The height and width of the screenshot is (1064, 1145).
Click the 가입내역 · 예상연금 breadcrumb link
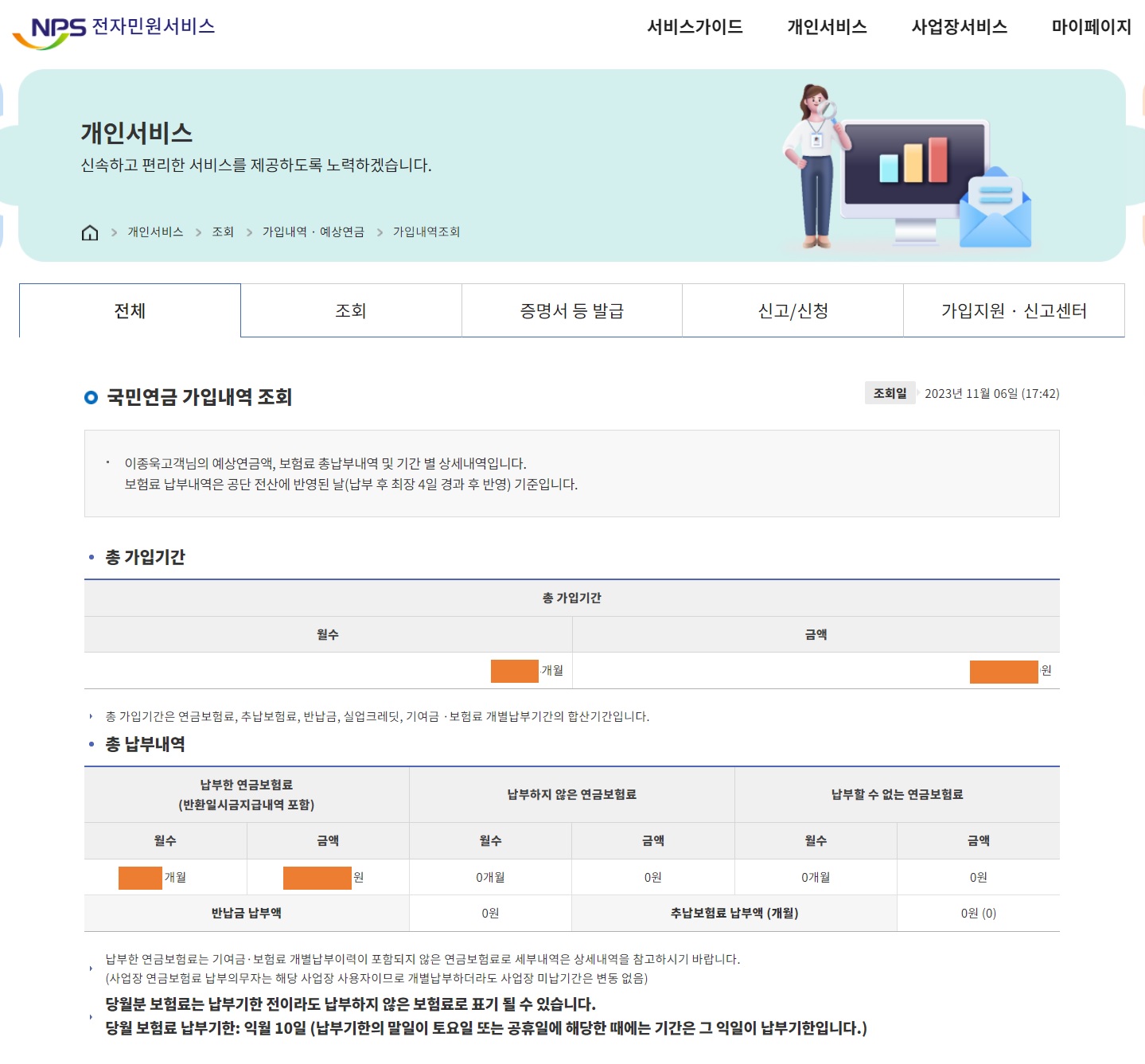[315, 232]
